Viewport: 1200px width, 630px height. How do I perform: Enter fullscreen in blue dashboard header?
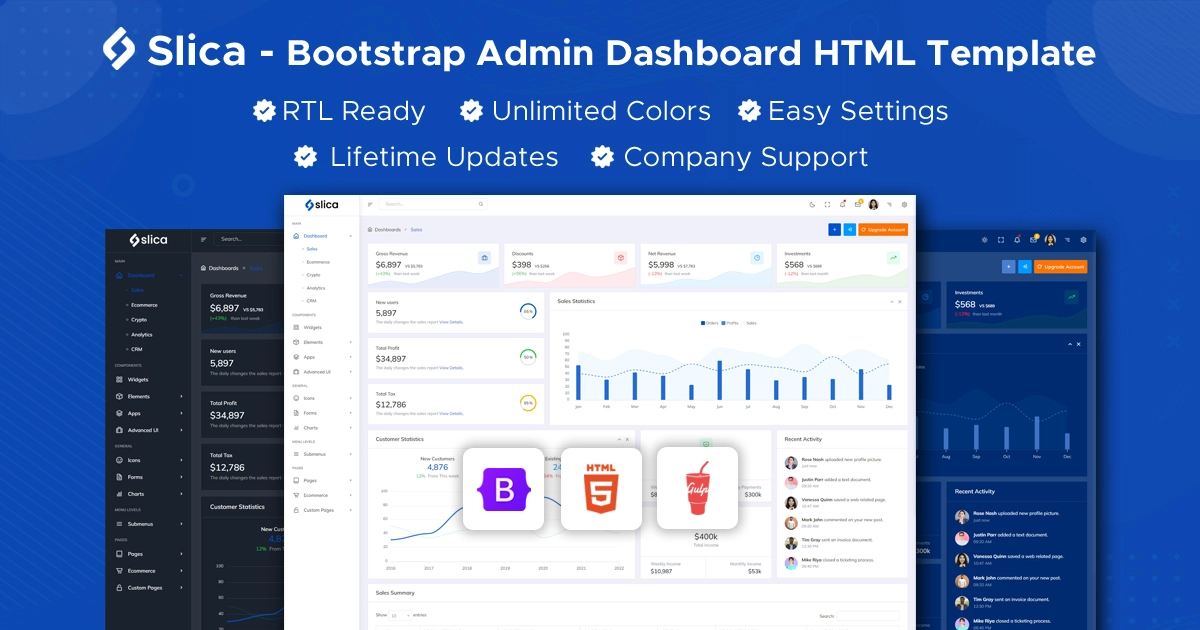(1001, 239)
